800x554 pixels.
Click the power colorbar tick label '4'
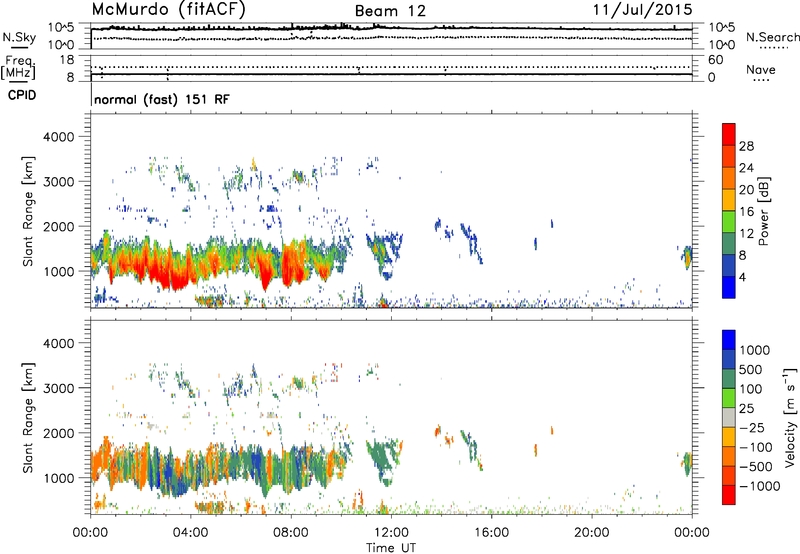pos(742,277)
